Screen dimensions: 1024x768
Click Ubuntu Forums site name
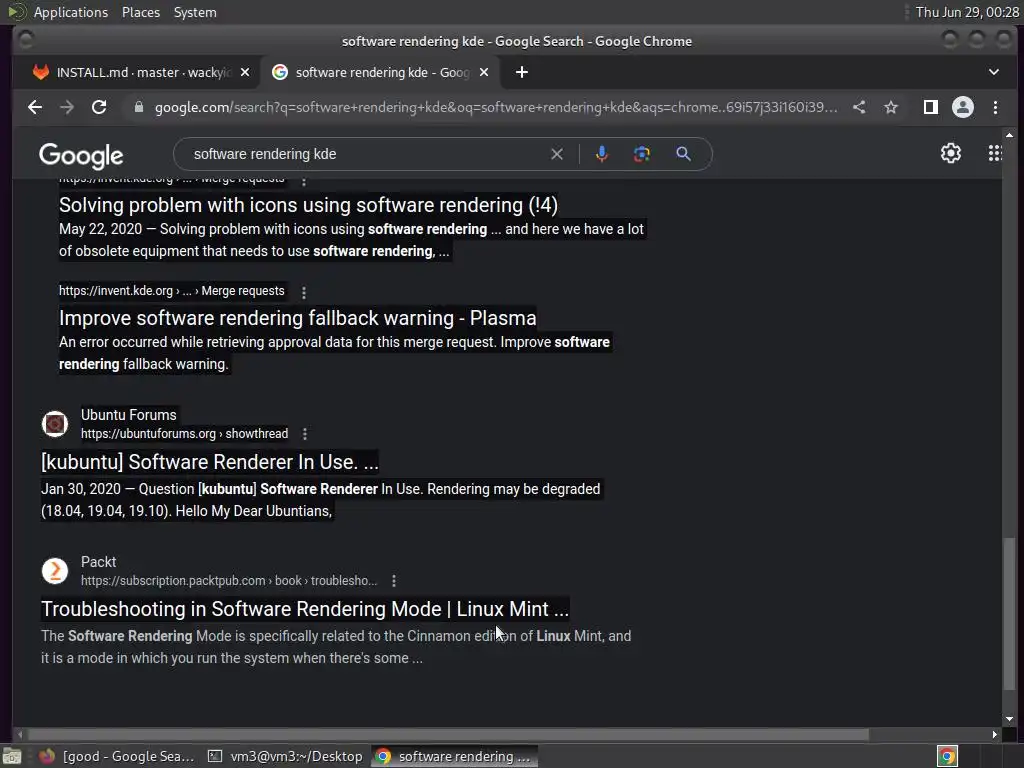129,415
